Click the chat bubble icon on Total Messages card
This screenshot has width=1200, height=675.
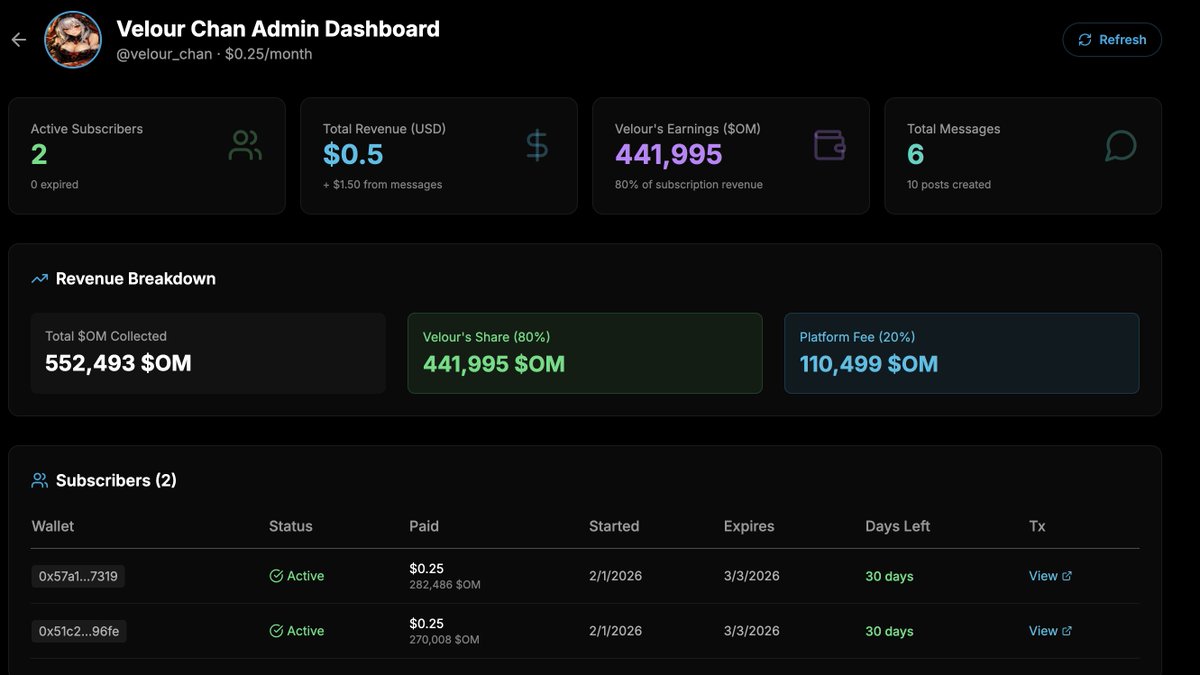1120,145
